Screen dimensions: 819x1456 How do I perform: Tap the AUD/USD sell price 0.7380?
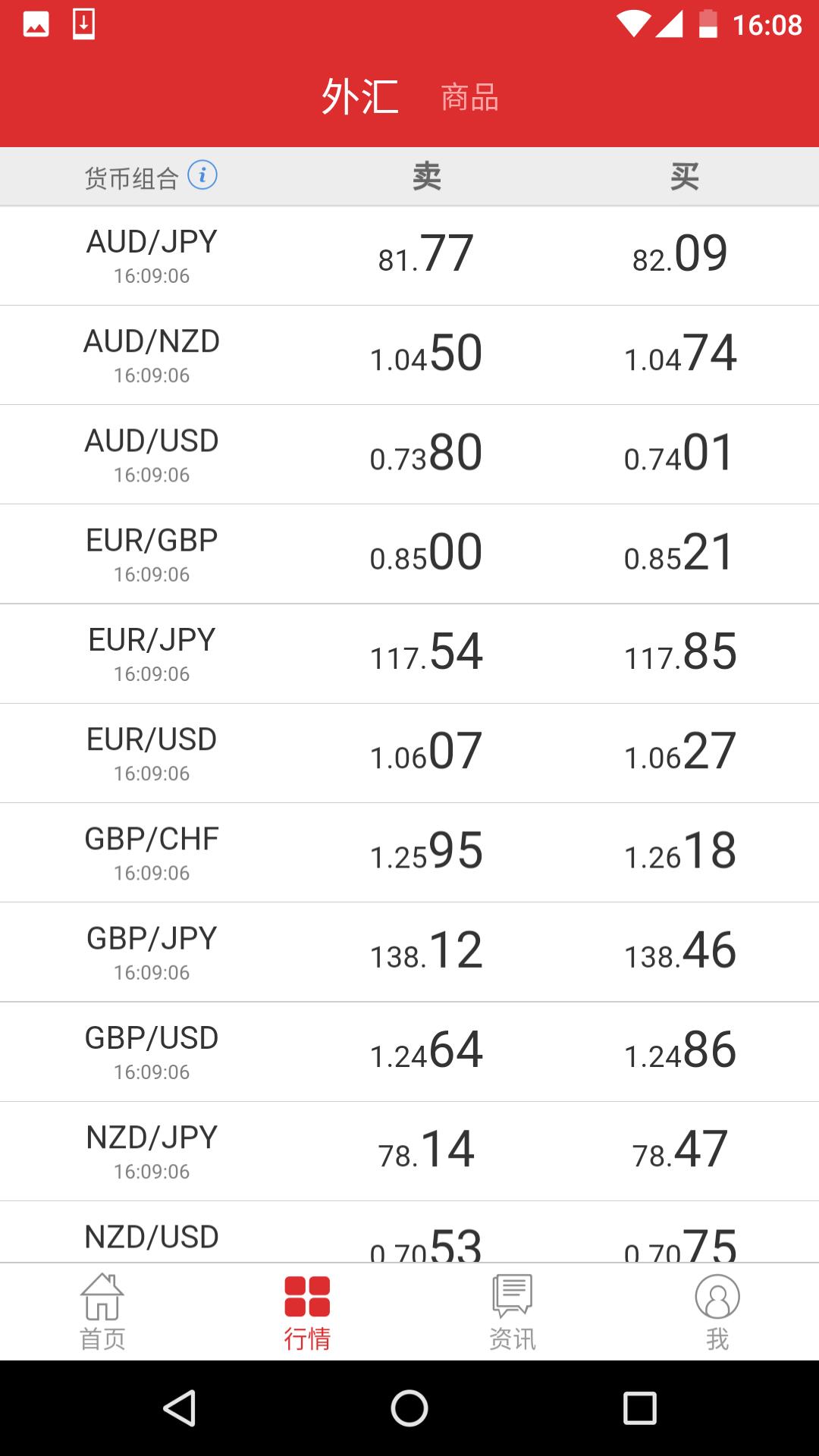426,453
